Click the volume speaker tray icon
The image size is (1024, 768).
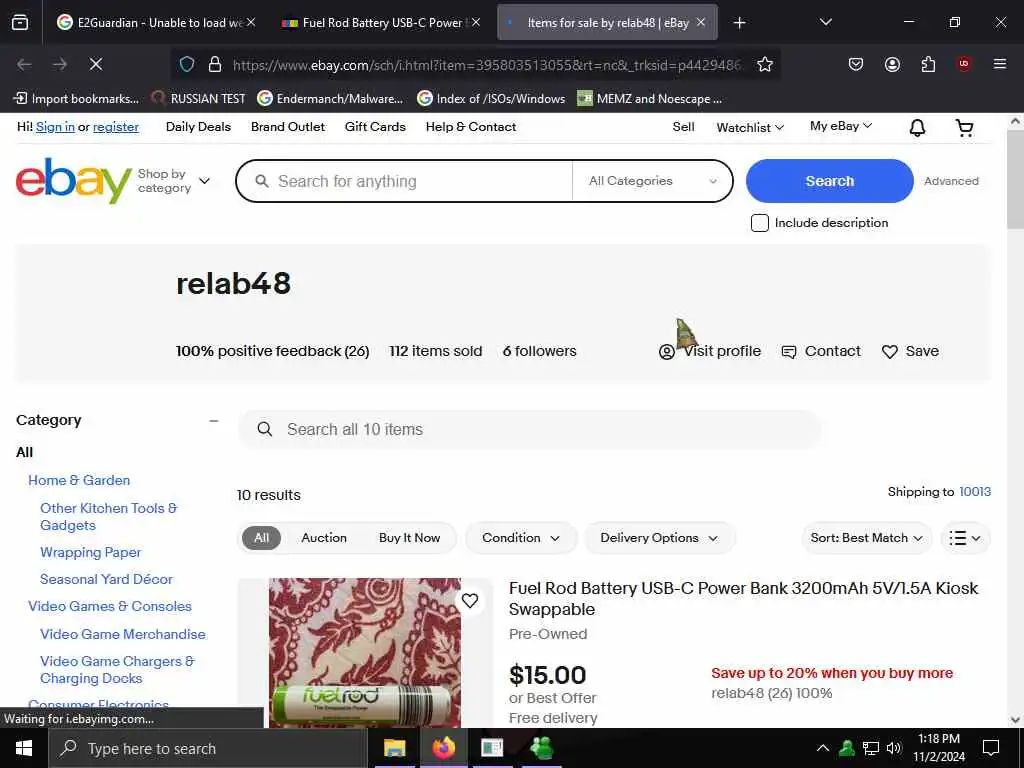point(894,748)
